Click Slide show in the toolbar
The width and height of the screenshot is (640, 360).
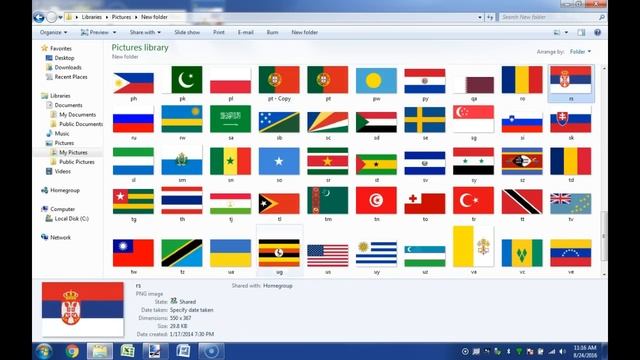pyautogui.click(x=187, y=32)
